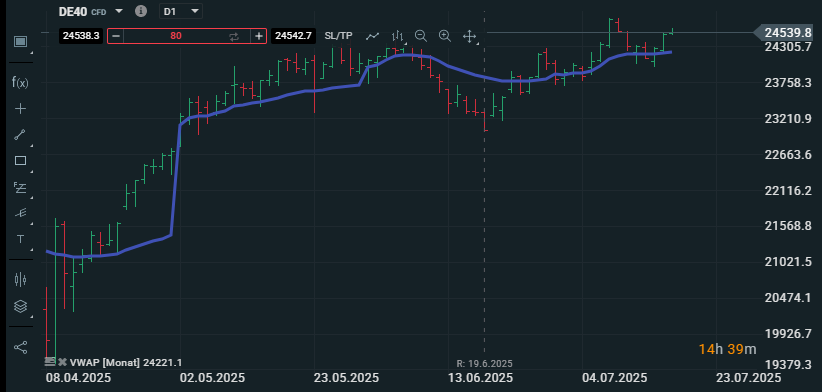
Task: Open the SL/TP settings
Action: (339, 36)
